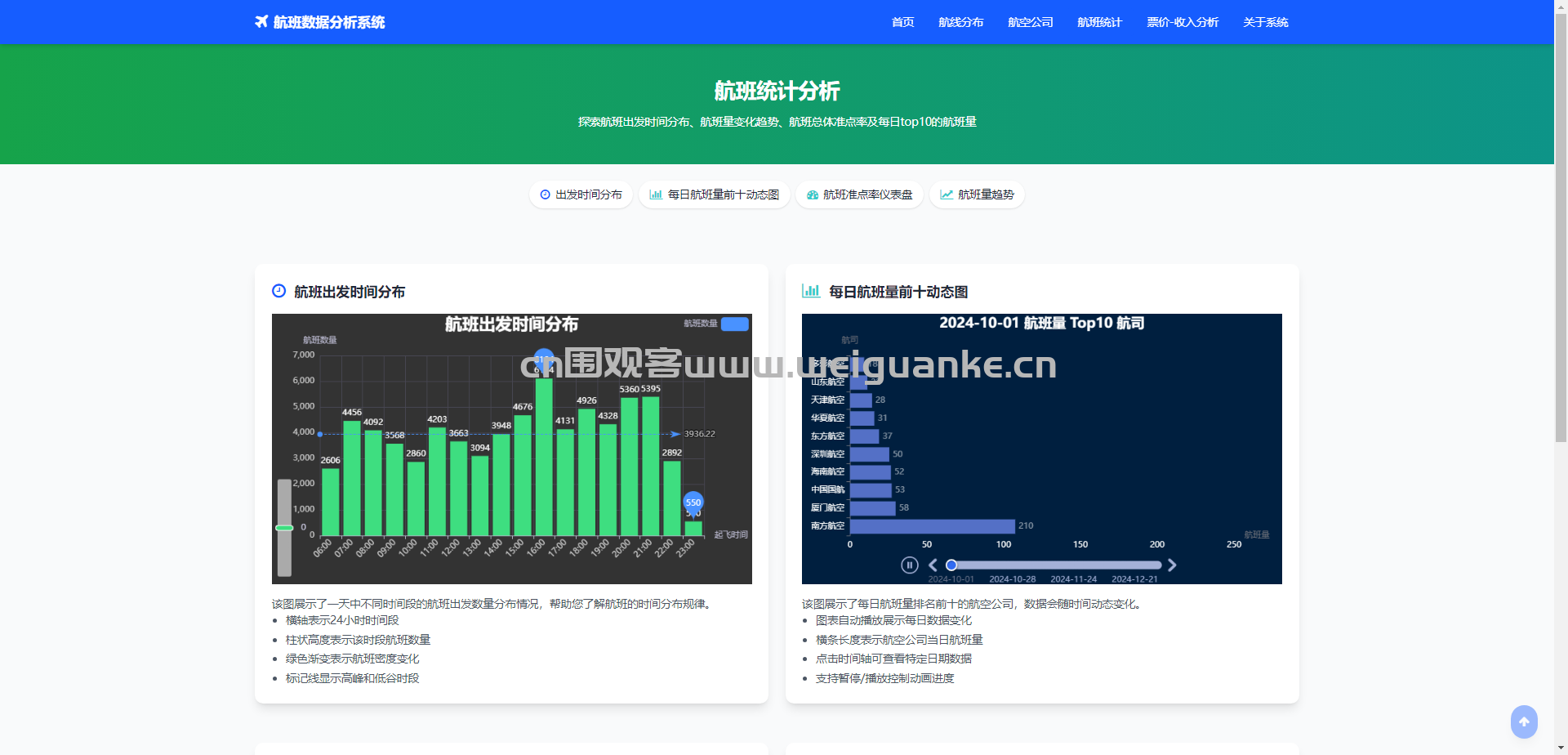Open 航线分布 navigation item
Viewport: 1568px width, 755px height.
pyautogui.click(x=960, y=22)
